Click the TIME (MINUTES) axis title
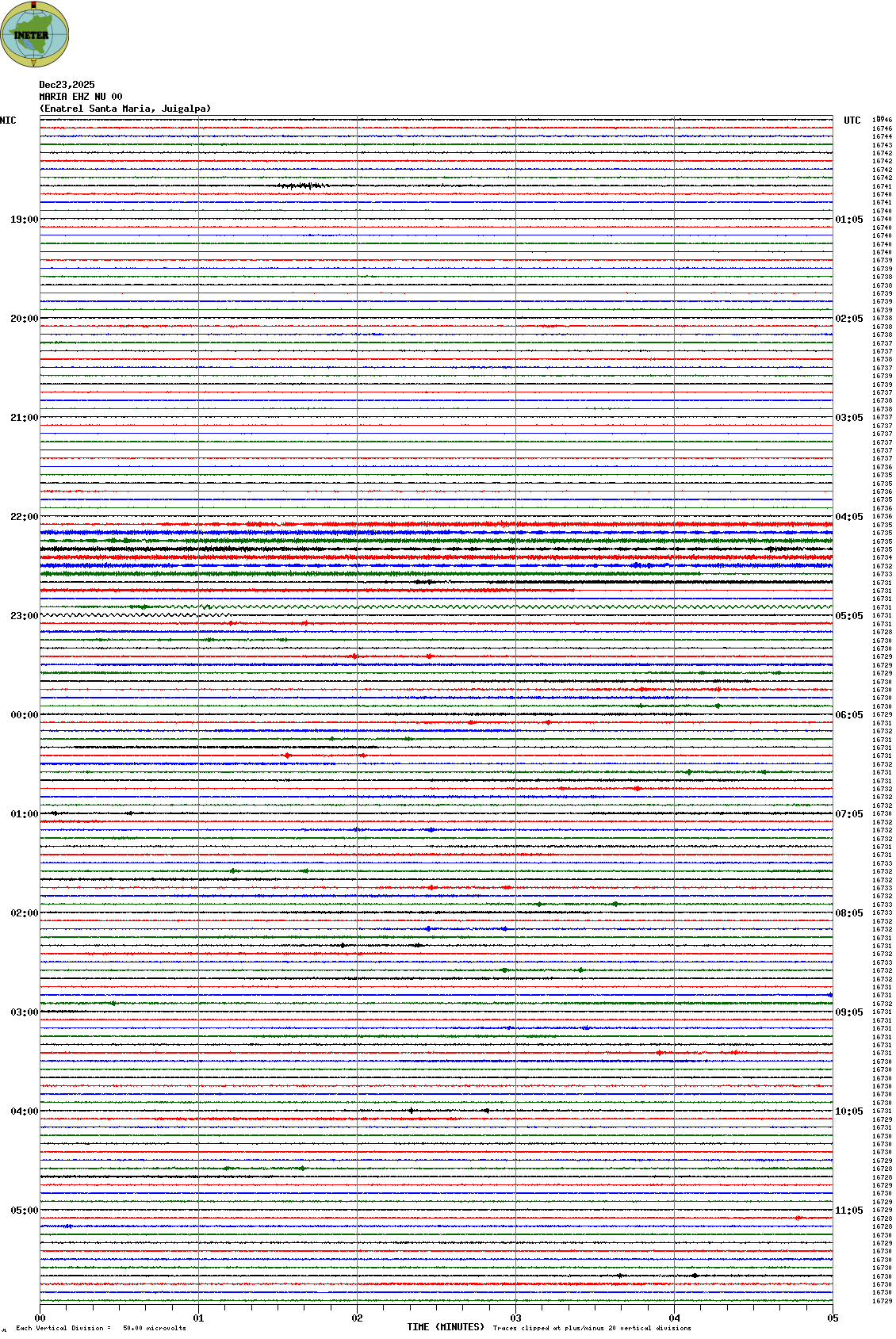This screenshot has width=896, height=1339. [445, 1327]
